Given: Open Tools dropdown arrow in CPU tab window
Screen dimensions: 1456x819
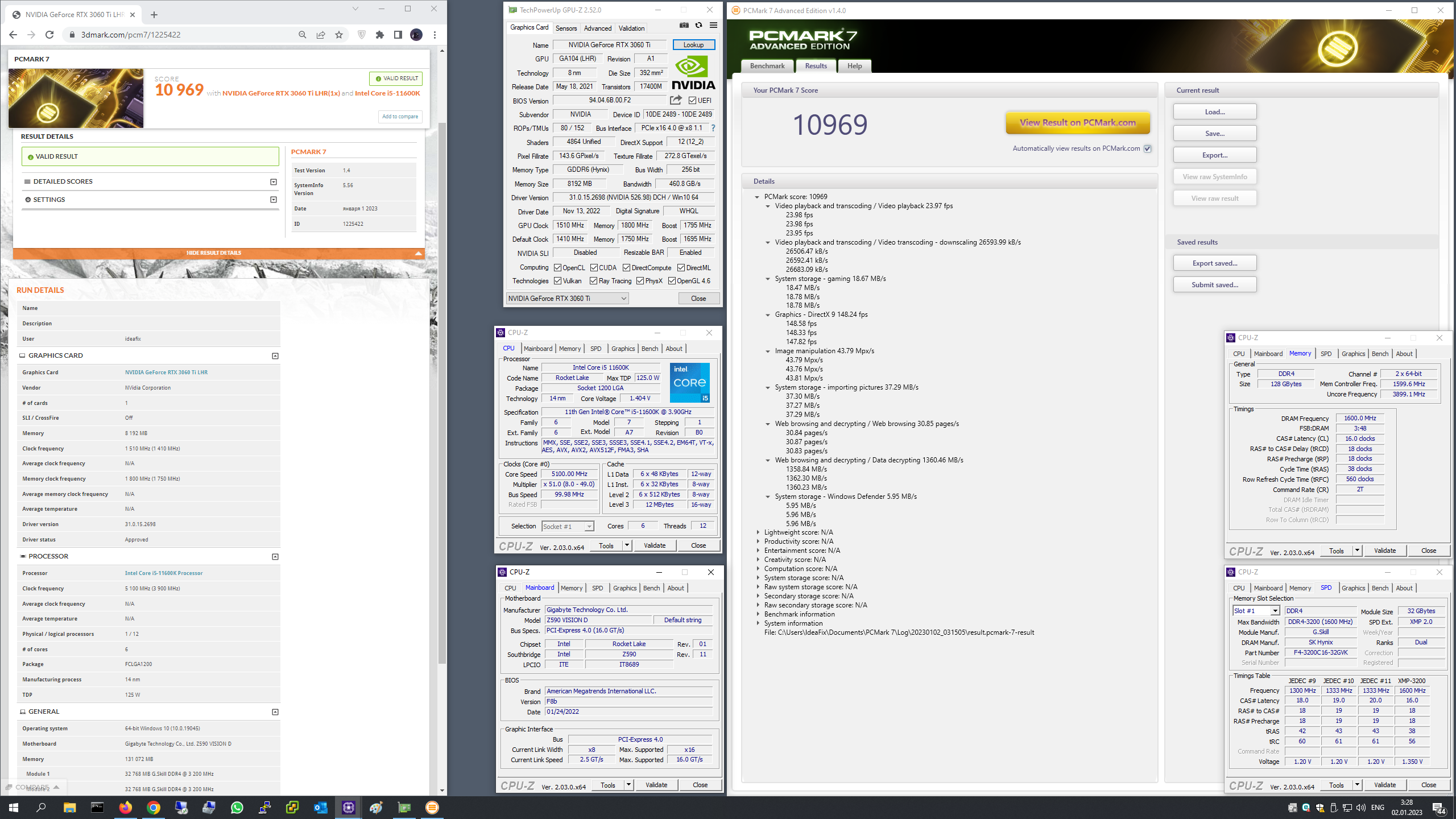Looking at the screenshot, I should pos(627,545).
